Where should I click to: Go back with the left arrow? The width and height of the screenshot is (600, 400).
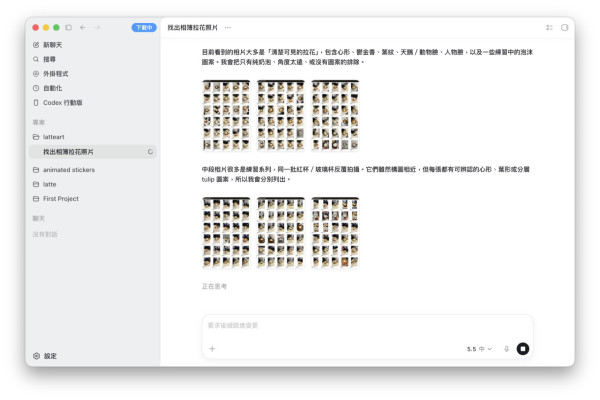tap(83, 28)
